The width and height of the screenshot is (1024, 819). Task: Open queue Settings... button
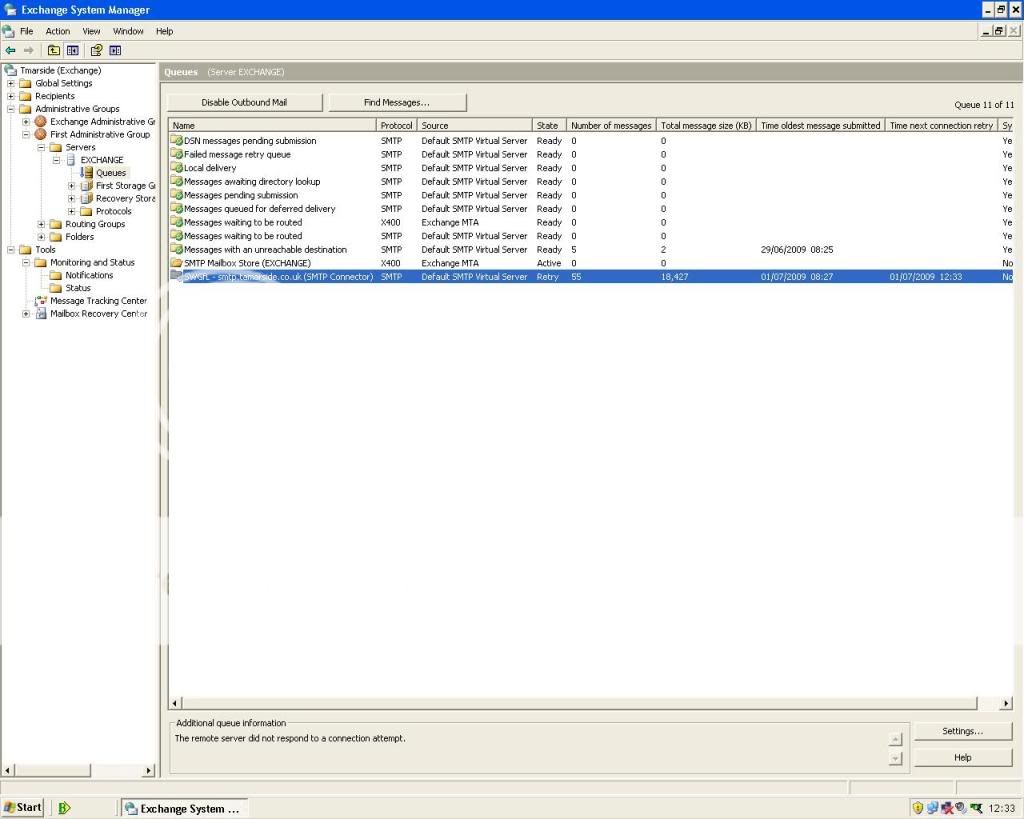pos(963,731)
